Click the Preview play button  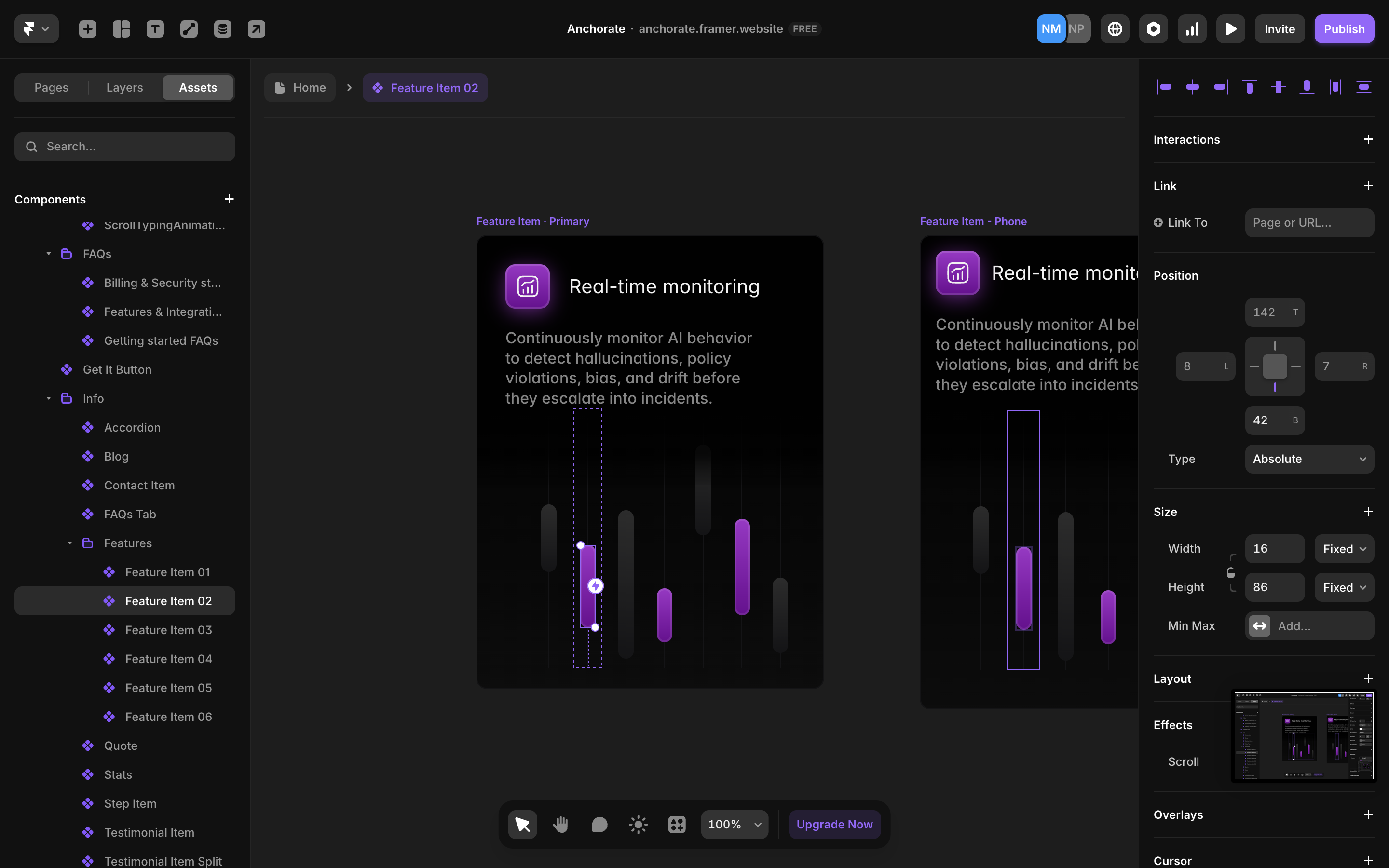click(1230, 29)
